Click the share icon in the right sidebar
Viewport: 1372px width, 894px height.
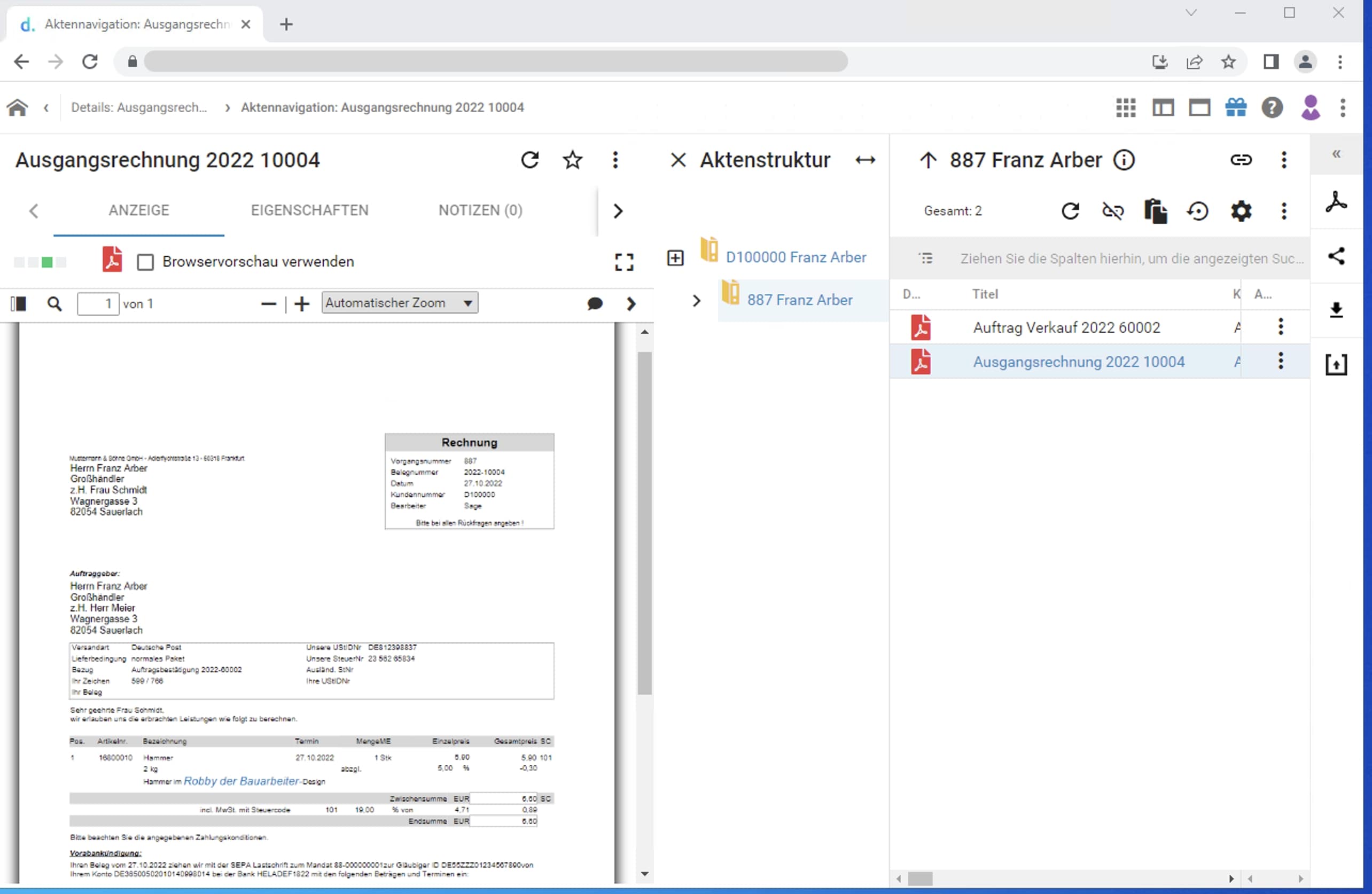1336,256
